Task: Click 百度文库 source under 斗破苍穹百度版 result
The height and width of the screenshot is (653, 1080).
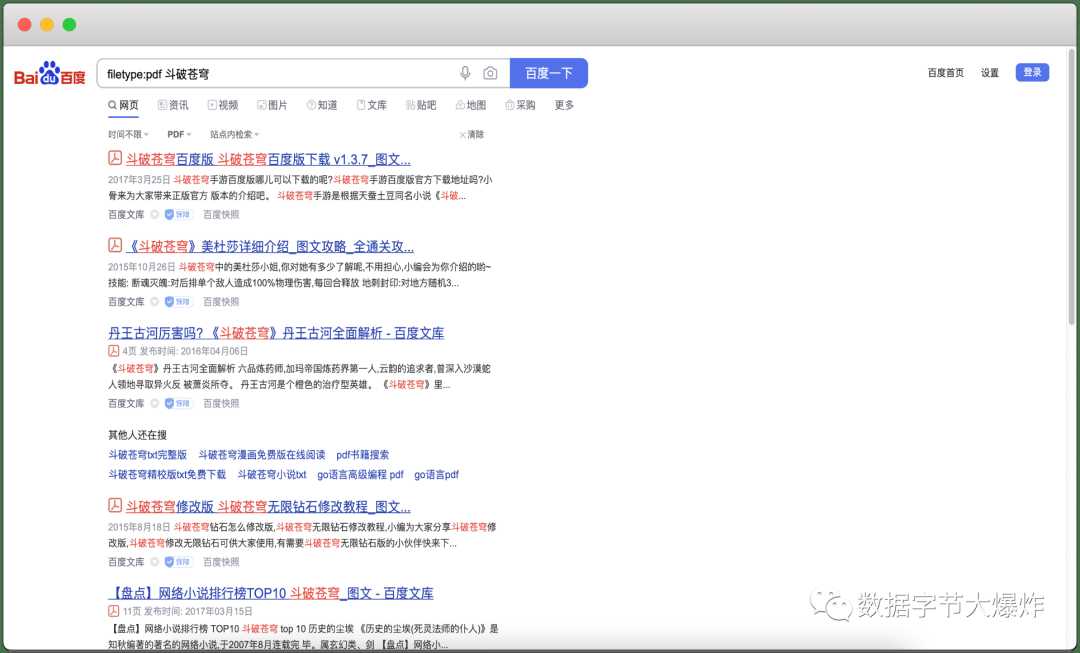Action: tap(126, 214)
